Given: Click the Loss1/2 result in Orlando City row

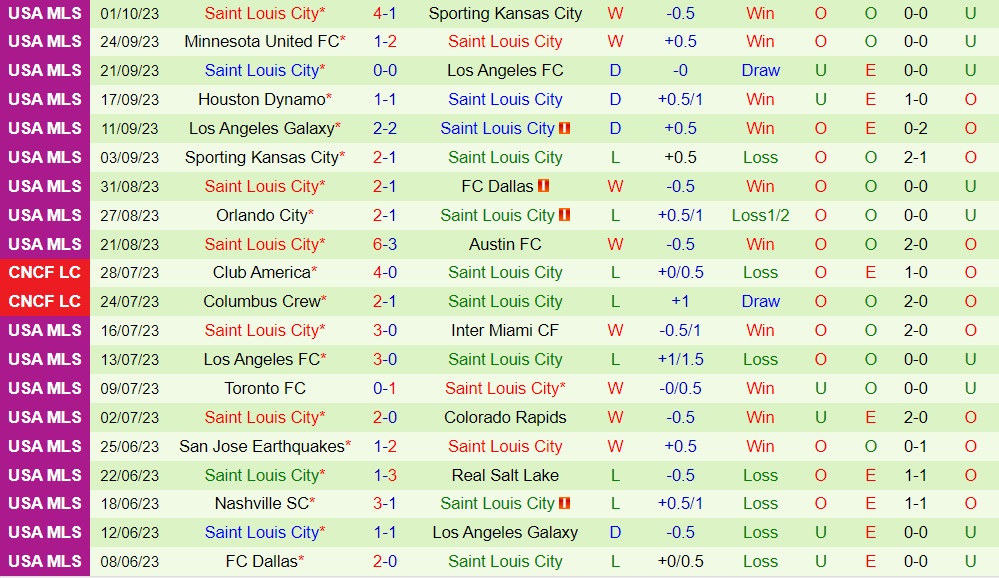Looking at the screenshot, I should coord(760,215).
